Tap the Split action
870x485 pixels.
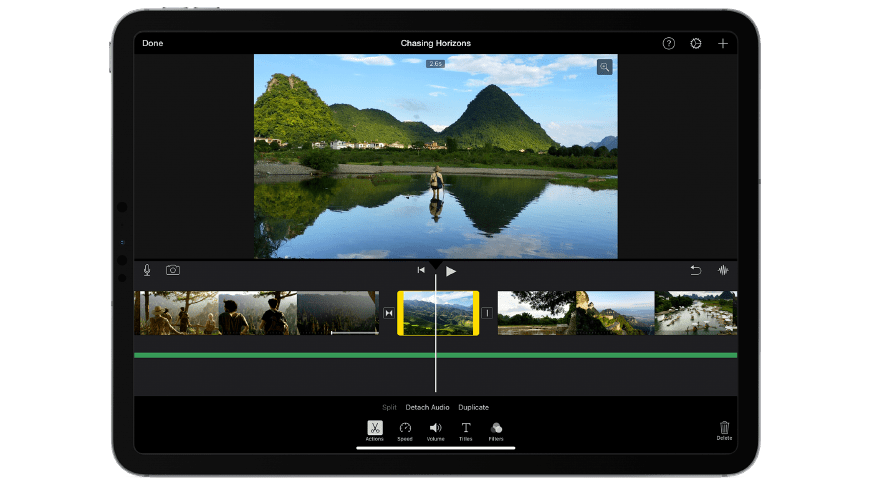(x=389, y=407)
